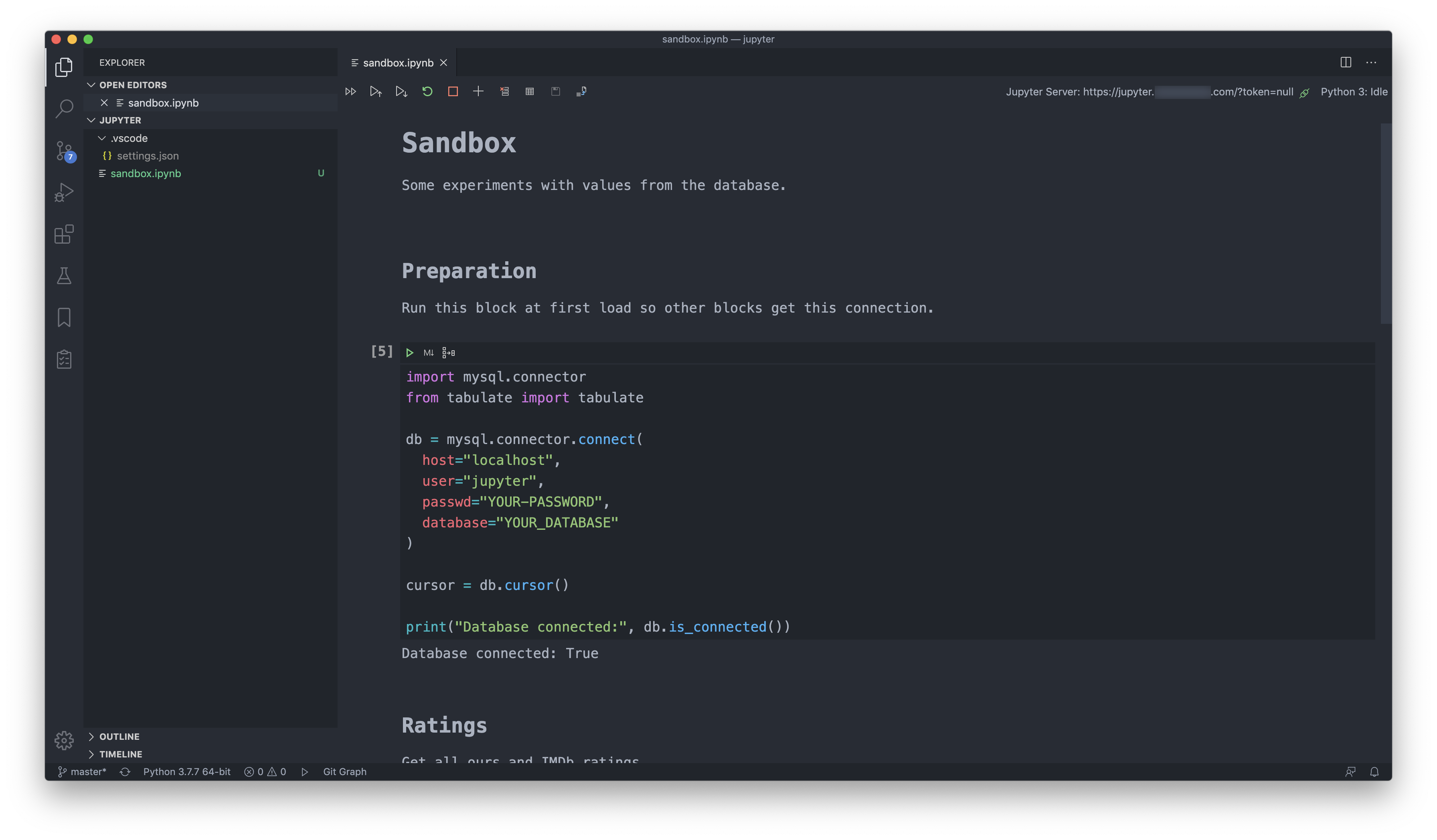Scroll down to Ratings section
The height and width of the screenshot is (840, 1437).
pyautogui.click(x=444, y=725)
